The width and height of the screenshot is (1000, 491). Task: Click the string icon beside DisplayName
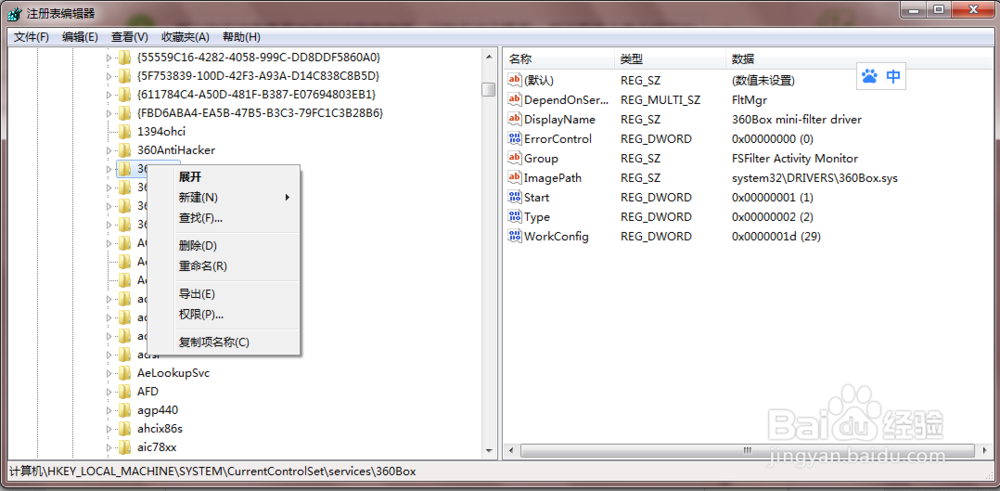coord(514,119)
